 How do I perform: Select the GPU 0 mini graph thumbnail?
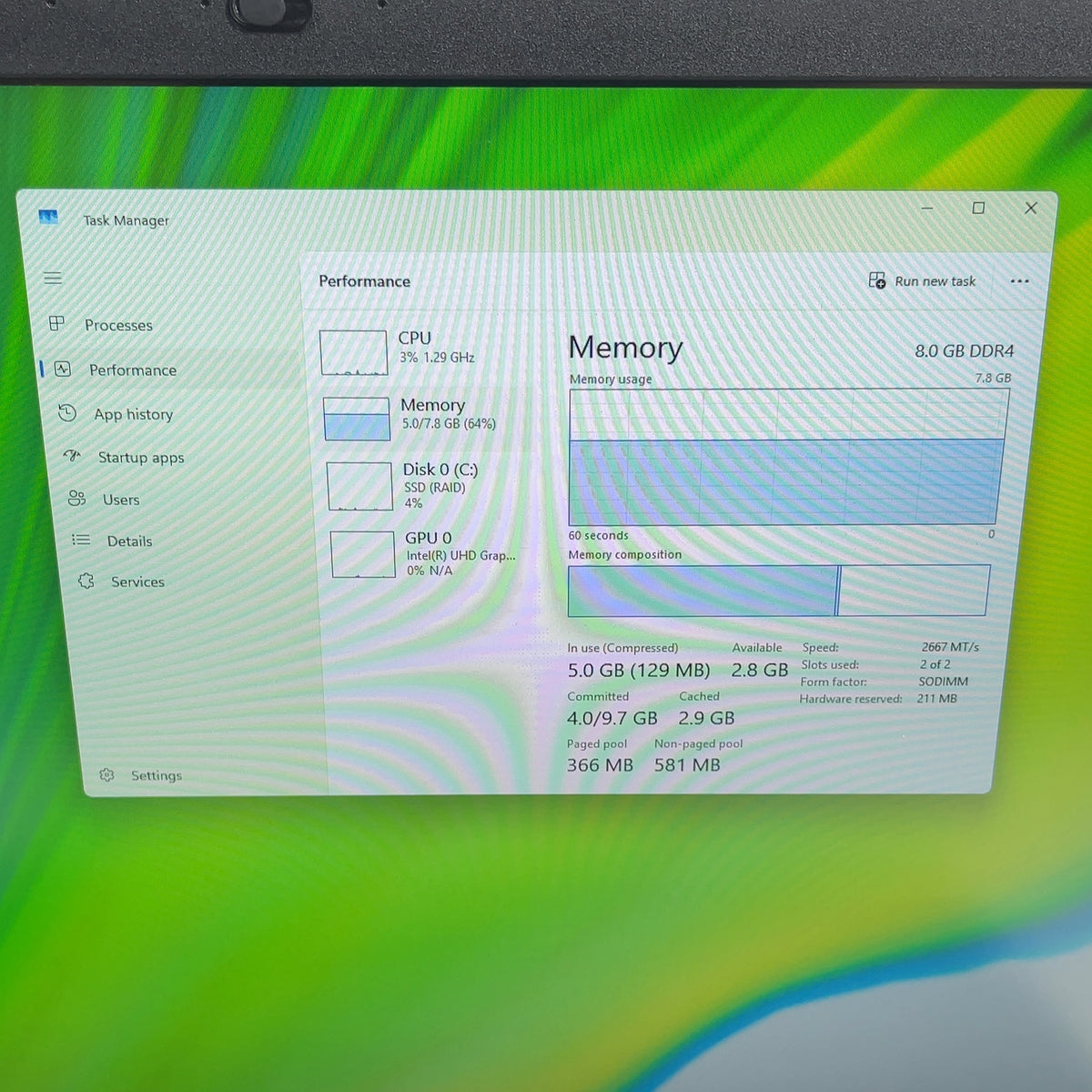(363, 554)
